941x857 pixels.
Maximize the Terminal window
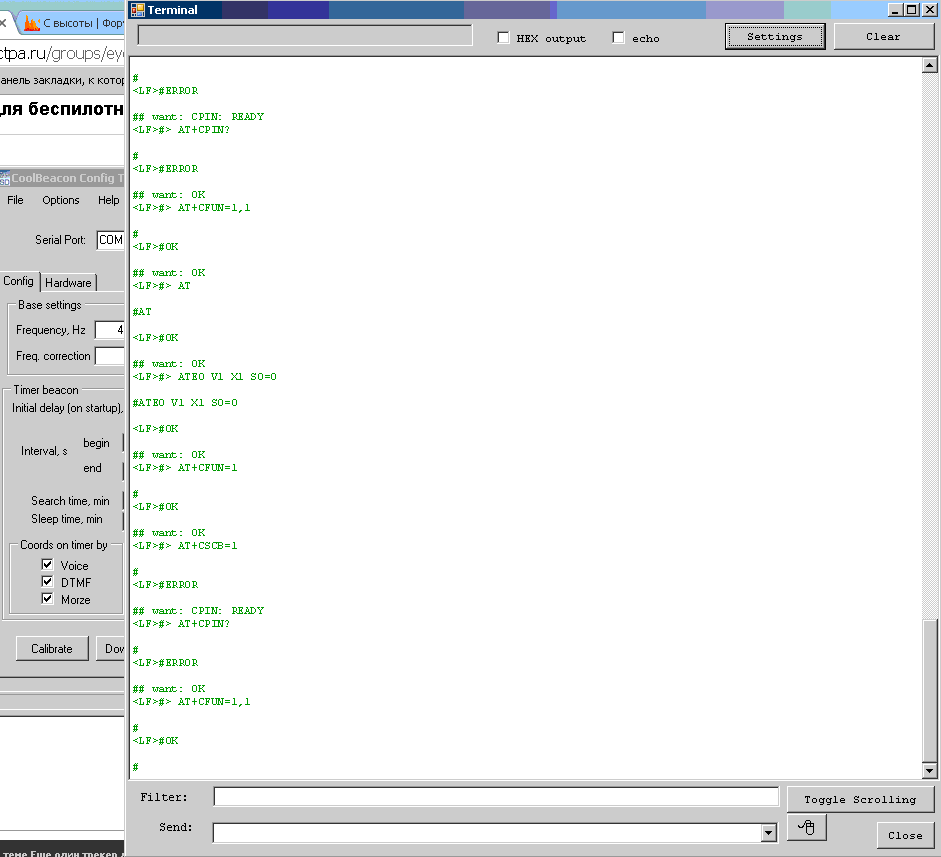(x=910, y=10)
